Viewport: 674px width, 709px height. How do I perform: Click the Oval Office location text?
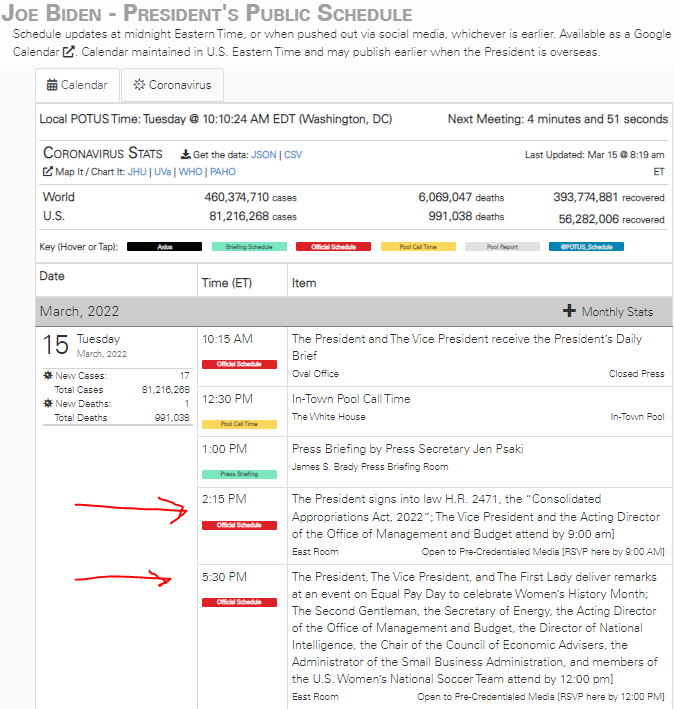pyautogui.click(x=316, y=374)
